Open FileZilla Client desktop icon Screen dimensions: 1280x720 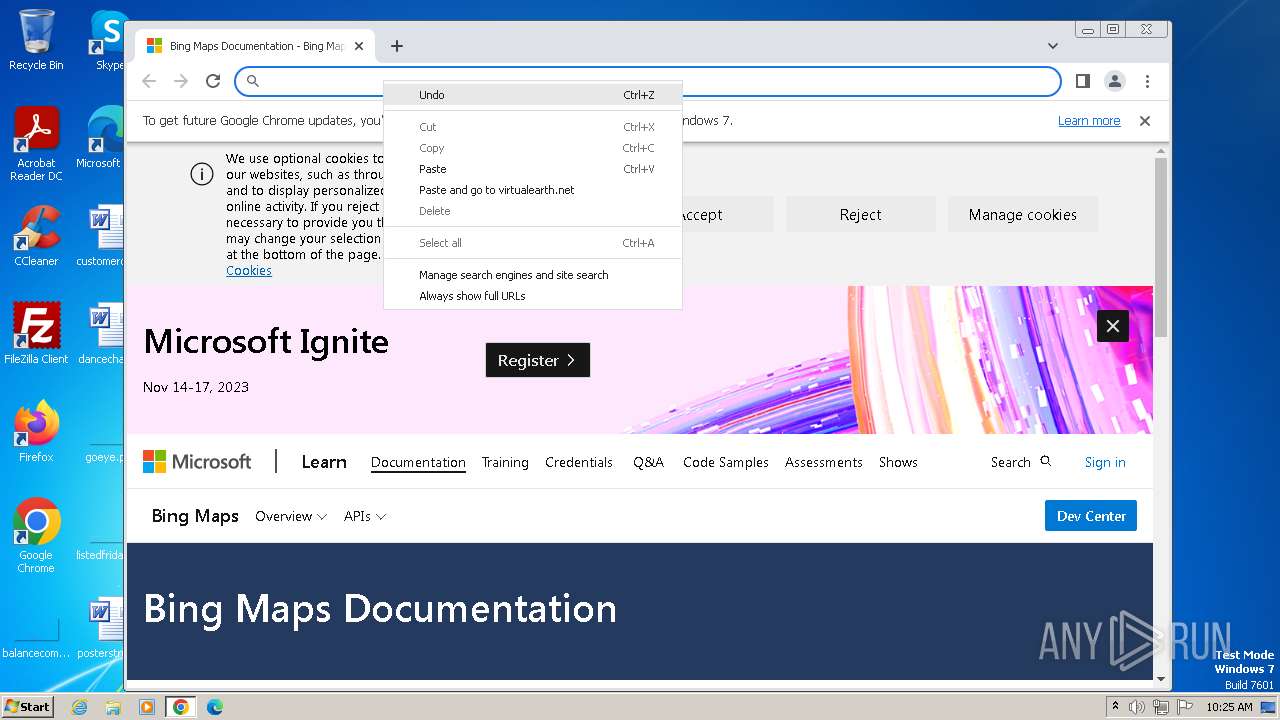click(36, 334)
